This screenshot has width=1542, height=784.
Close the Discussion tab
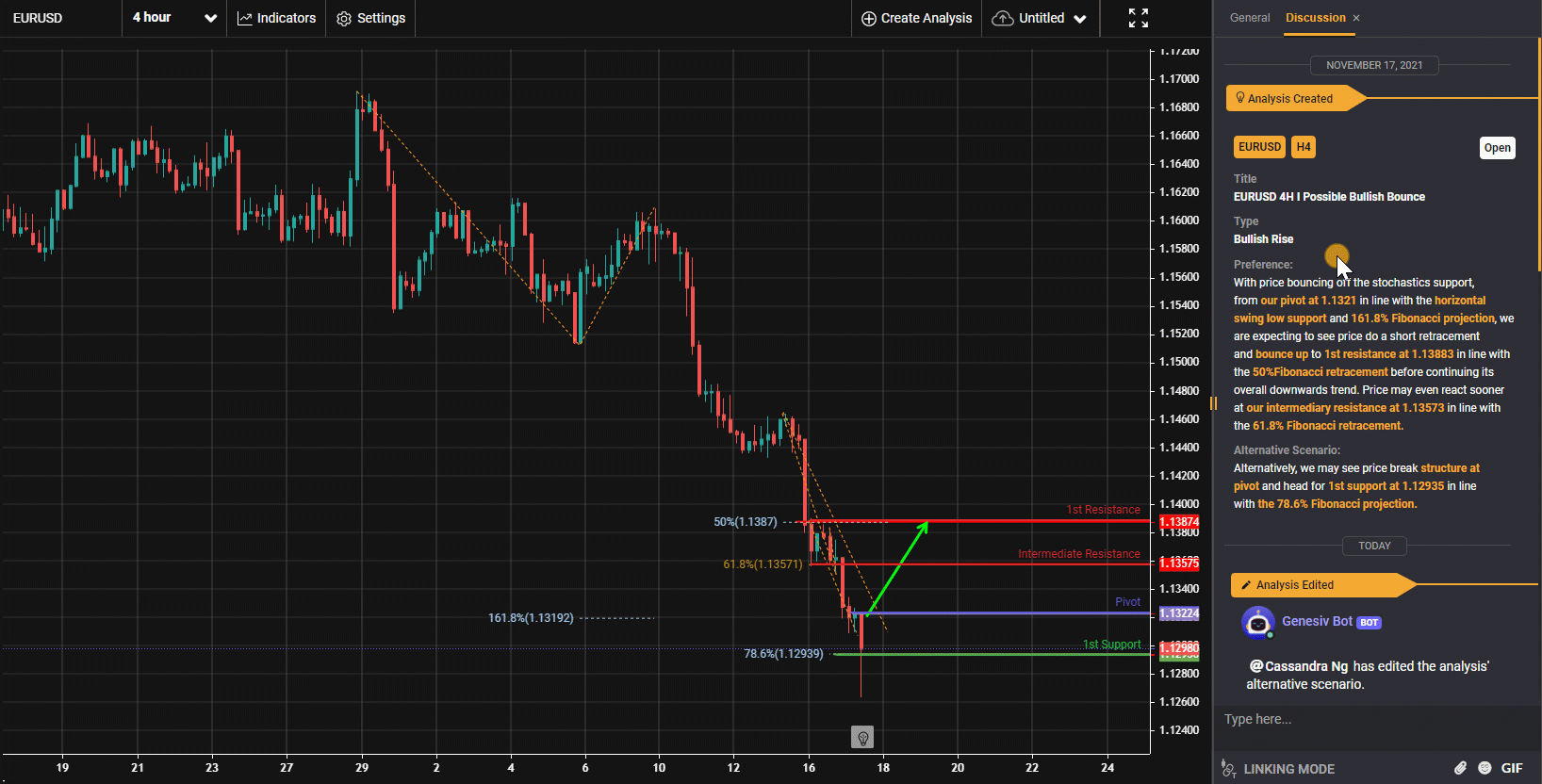1356,18
